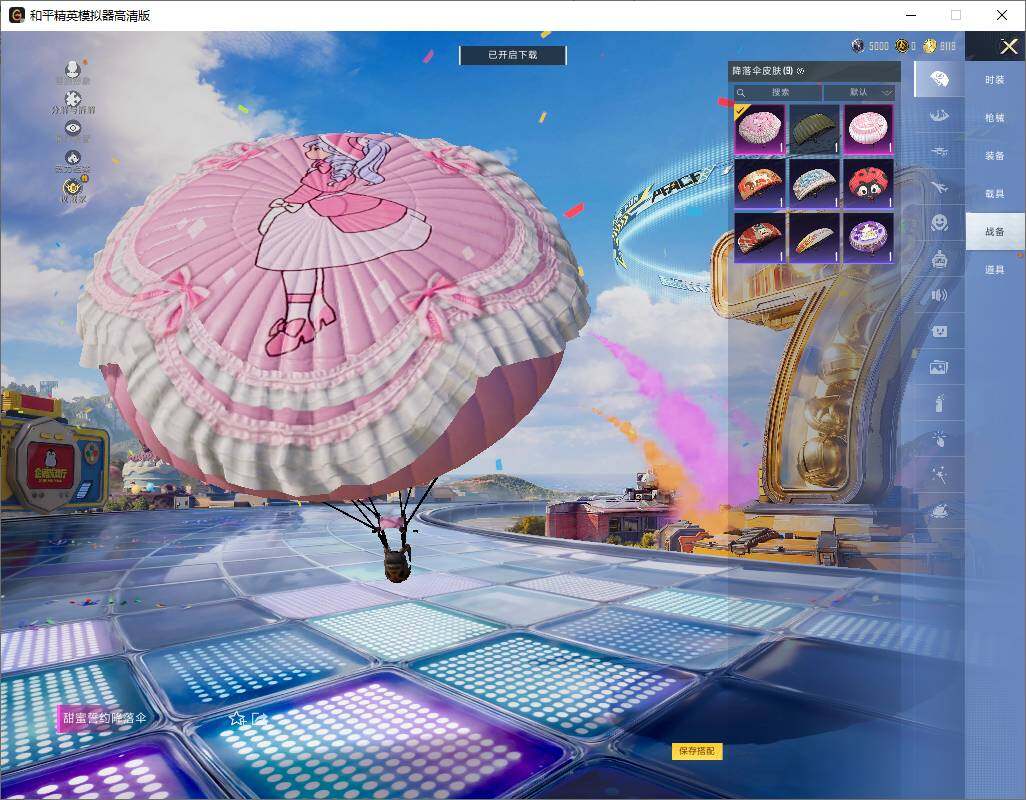Open the 分解与拆解 puzzle icon
The image size is (1026, 800).
(x=73, y=99)
